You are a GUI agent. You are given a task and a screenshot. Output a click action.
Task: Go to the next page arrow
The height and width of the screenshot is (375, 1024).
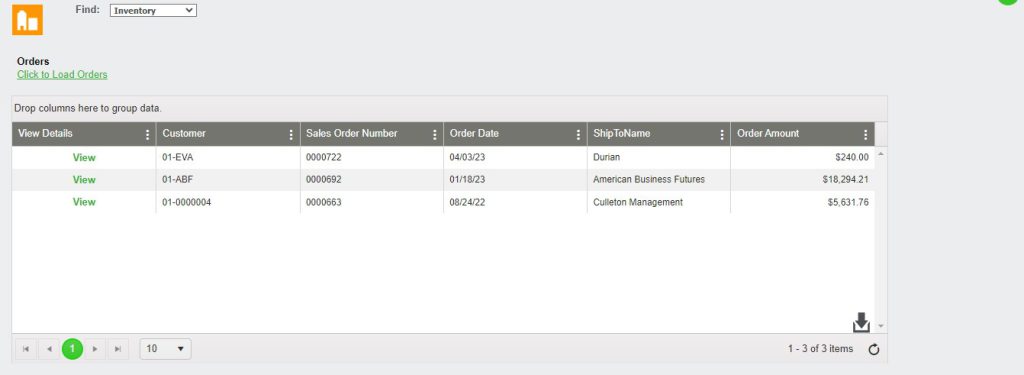[x=95, y=349]
